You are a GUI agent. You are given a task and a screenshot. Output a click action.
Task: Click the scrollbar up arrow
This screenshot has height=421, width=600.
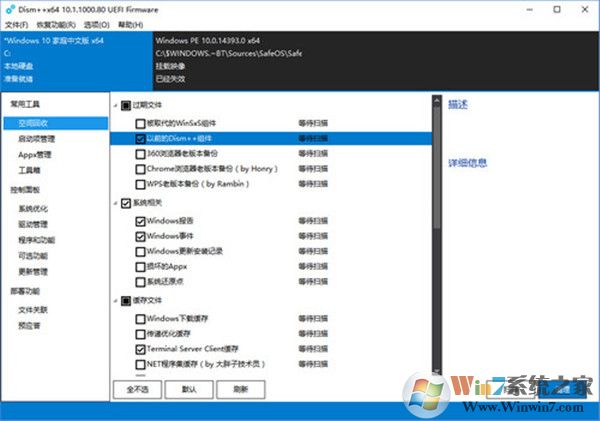437,100
